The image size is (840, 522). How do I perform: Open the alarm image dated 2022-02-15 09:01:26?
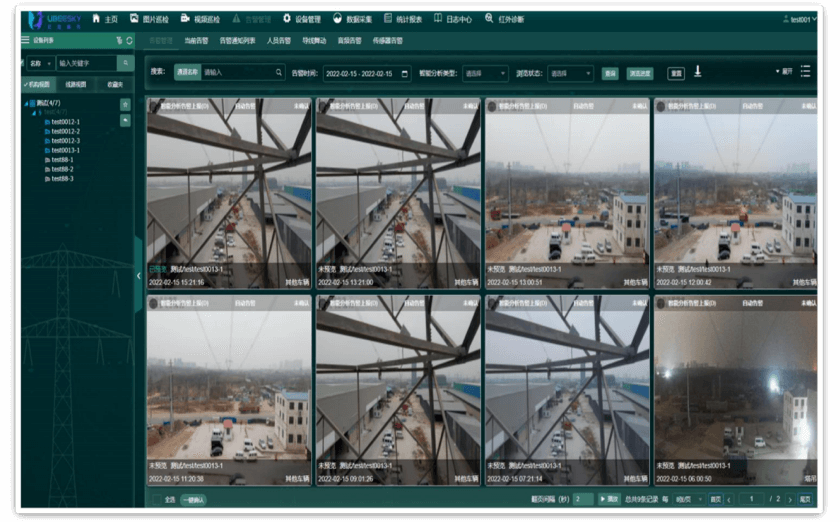click(x=398, y=391)
